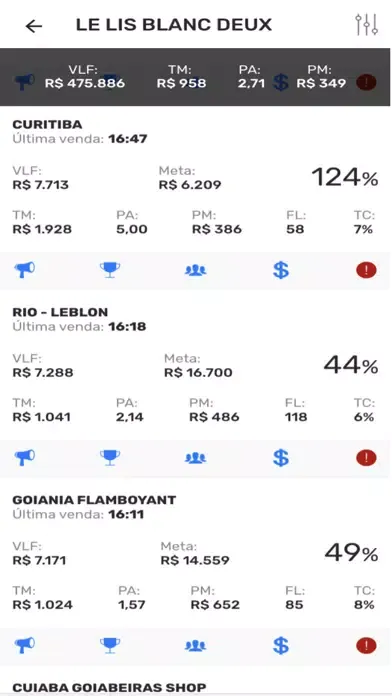Viewport: 392px width, 696px height.
Task: Tap the dollar icon for Rio - Leblon
Action: pyautogui.click(x=281, y=458)
